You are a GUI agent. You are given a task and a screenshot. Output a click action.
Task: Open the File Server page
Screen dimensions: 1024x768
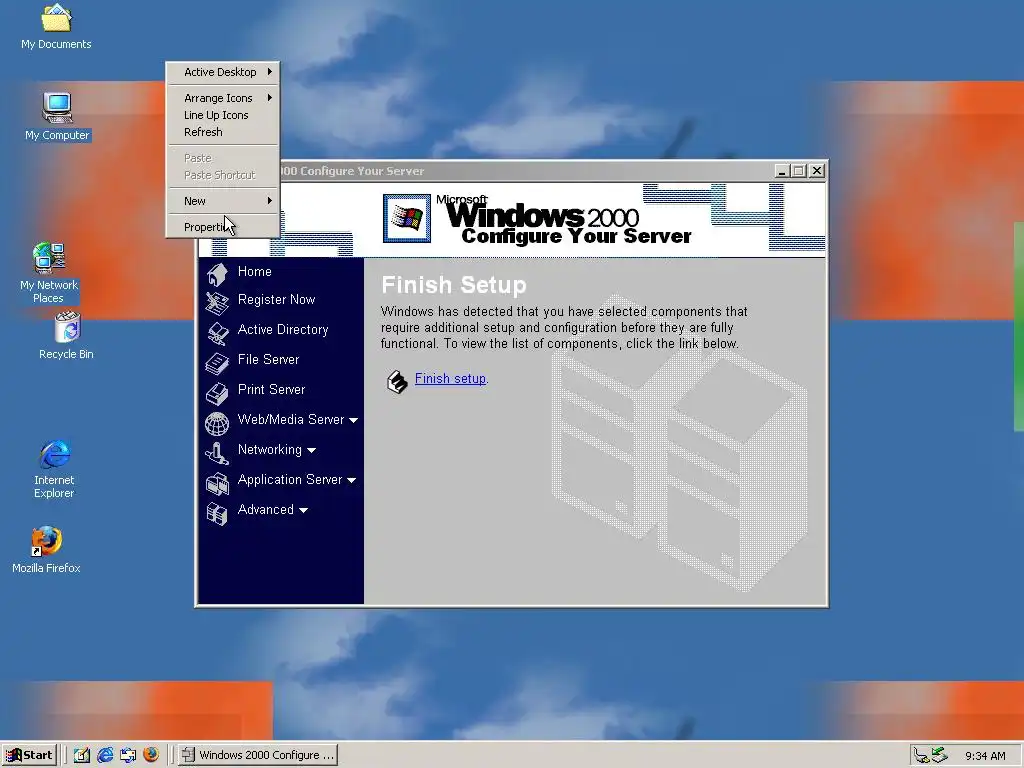268,360
